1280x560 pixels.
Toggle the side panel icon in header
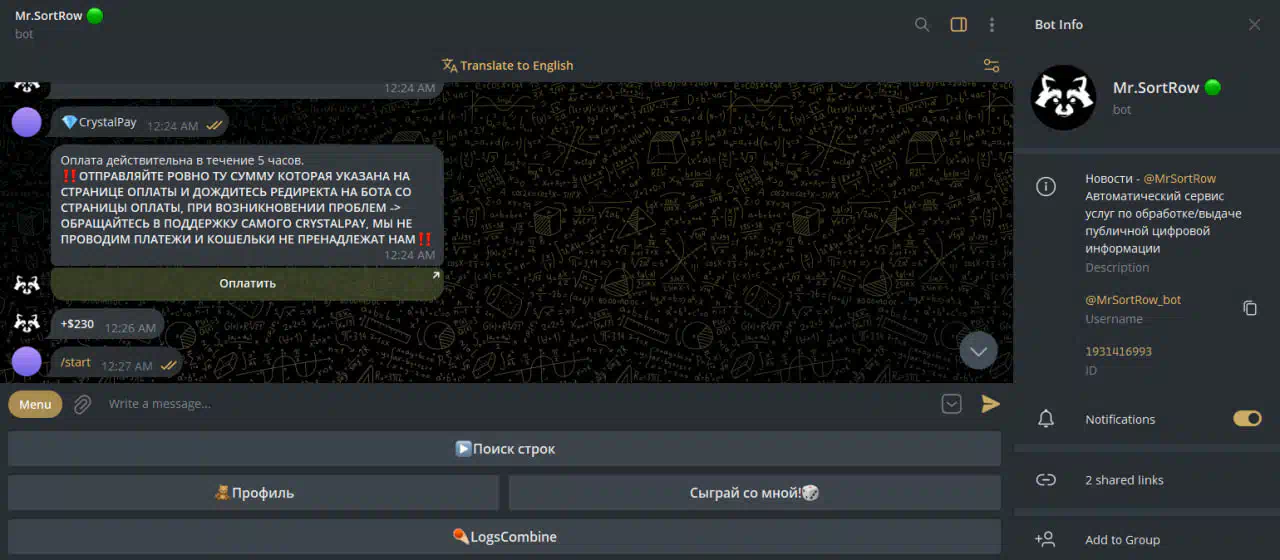tap(958, 25)
